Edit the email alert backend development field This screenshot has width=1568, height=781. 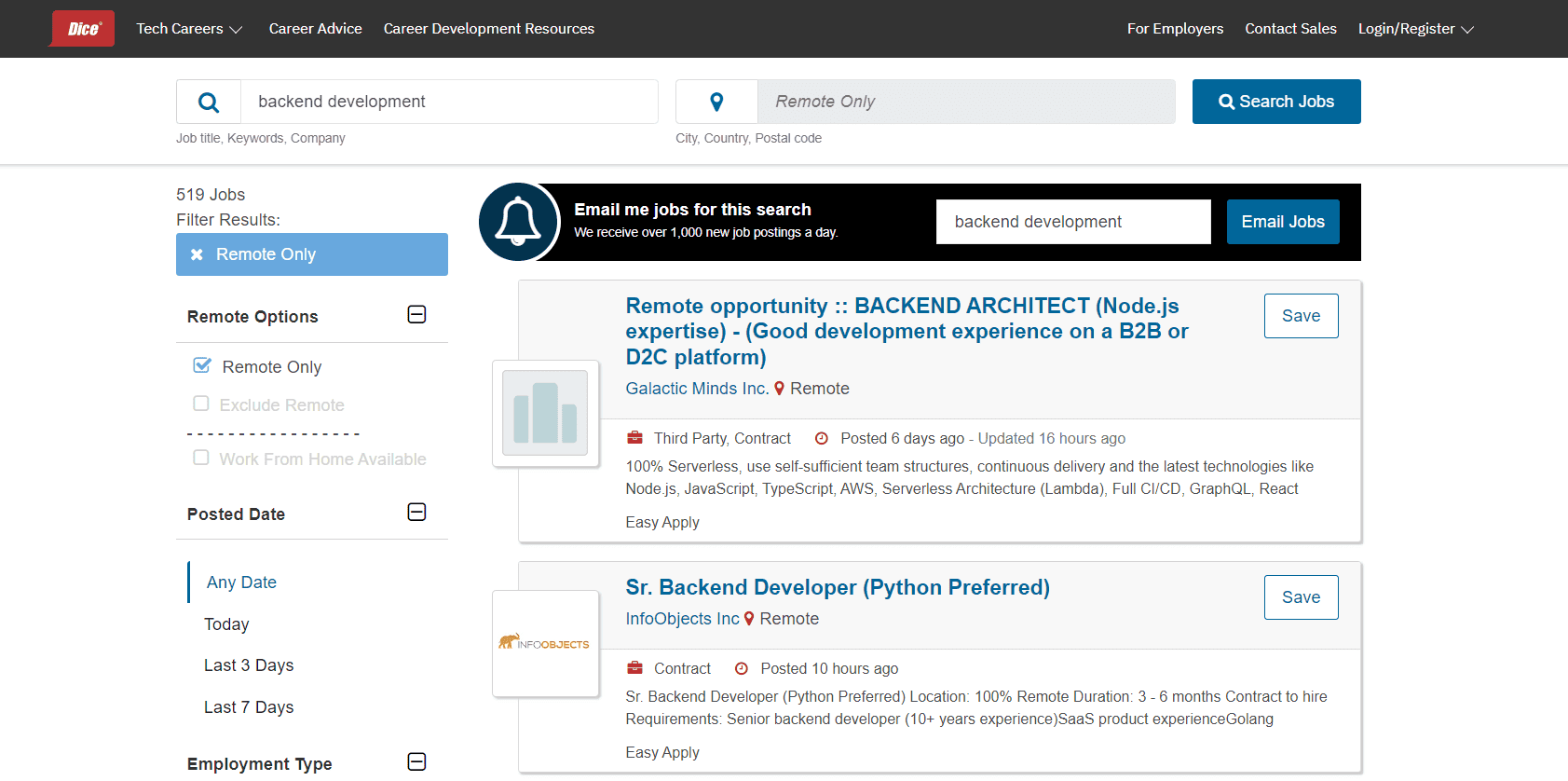[x=1073, y=222]
